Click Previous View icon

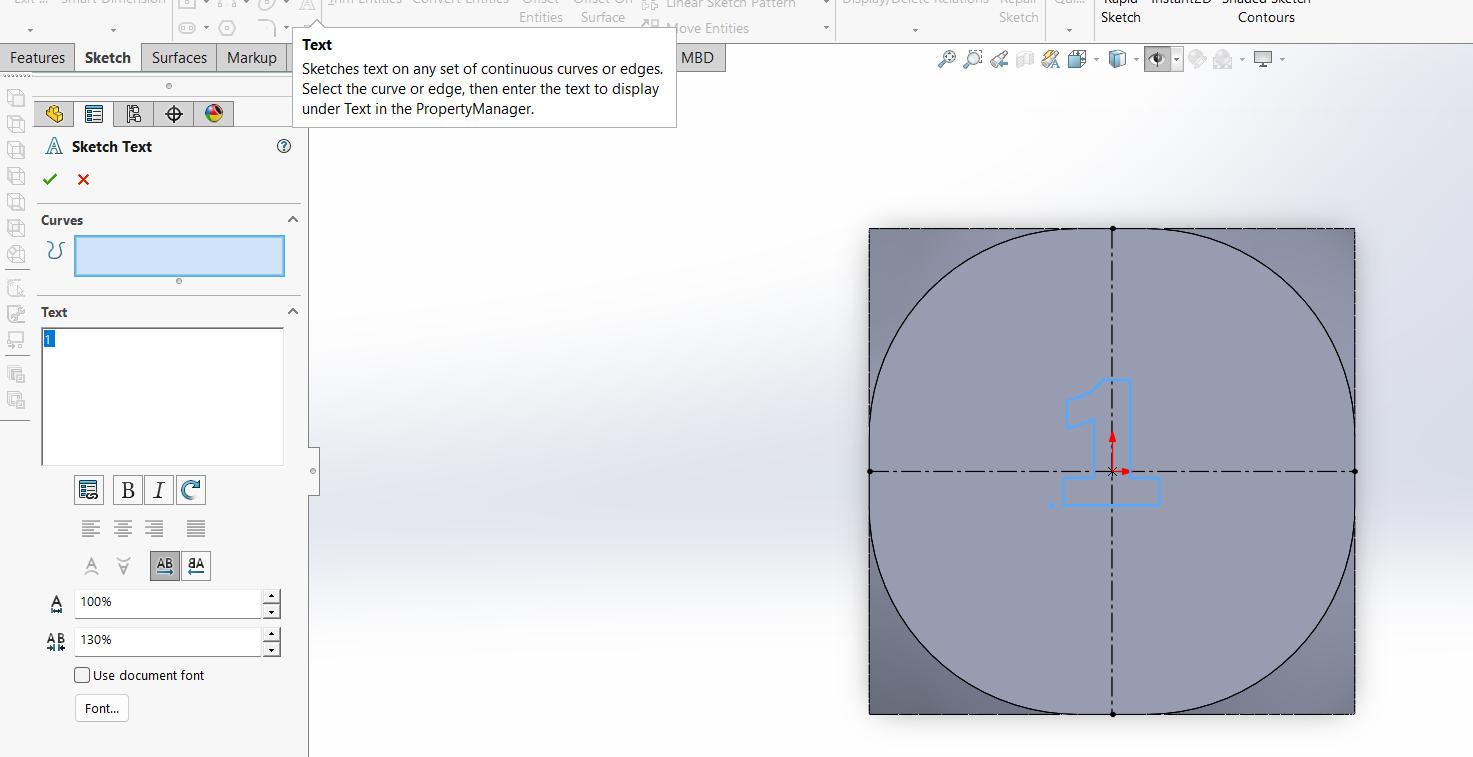[998, 60]
